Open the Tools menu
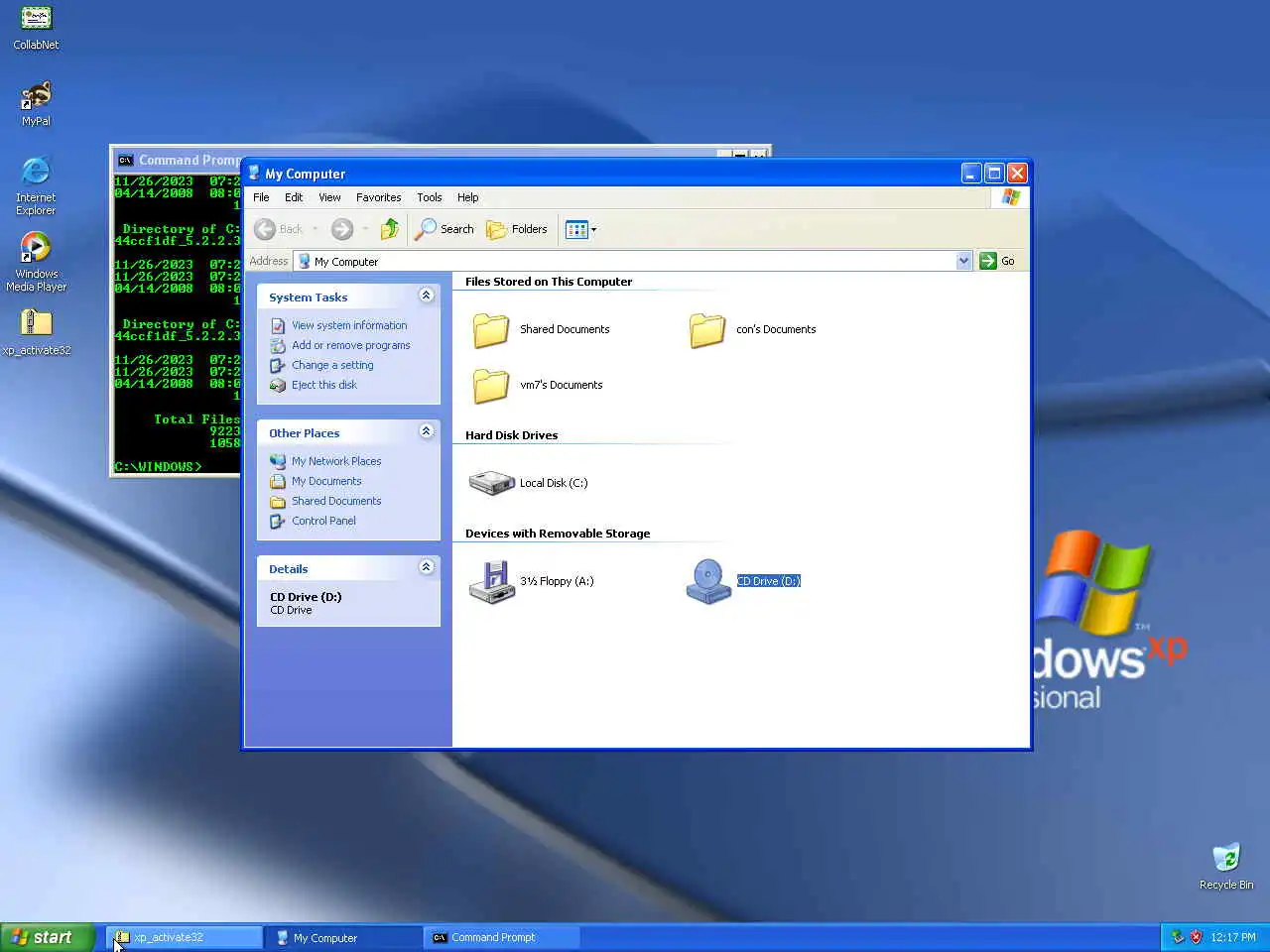 pyautogui.click(x=430, y=197)
